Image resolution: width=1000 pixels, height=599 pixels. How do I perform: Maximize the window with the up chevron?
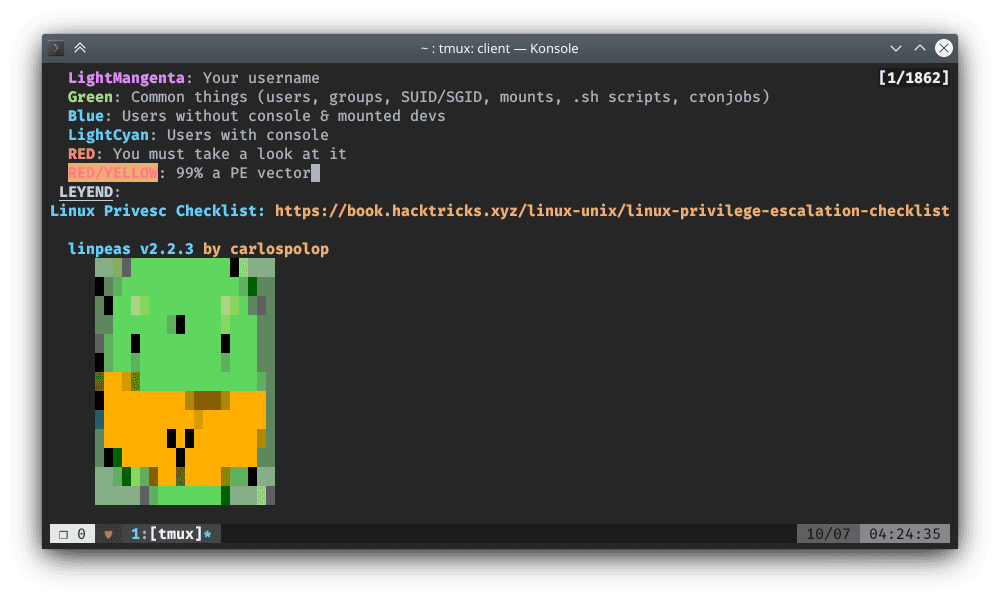point(920,48)
